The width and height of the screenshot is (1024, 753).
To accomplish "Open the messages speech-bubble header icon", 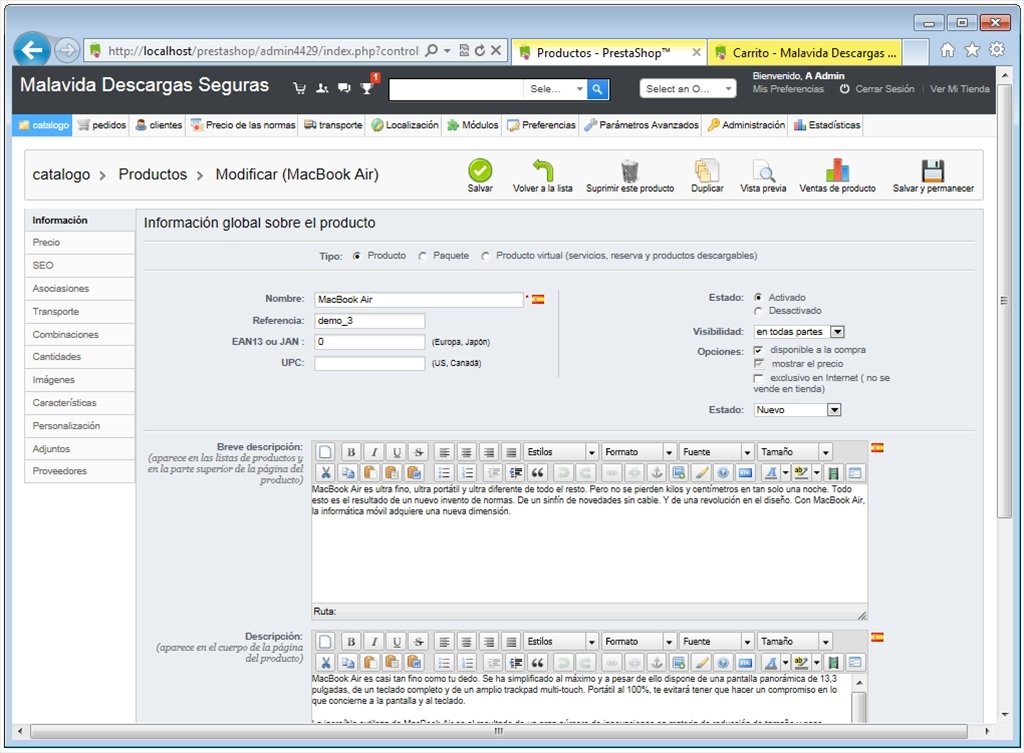I will click(344, 88).
